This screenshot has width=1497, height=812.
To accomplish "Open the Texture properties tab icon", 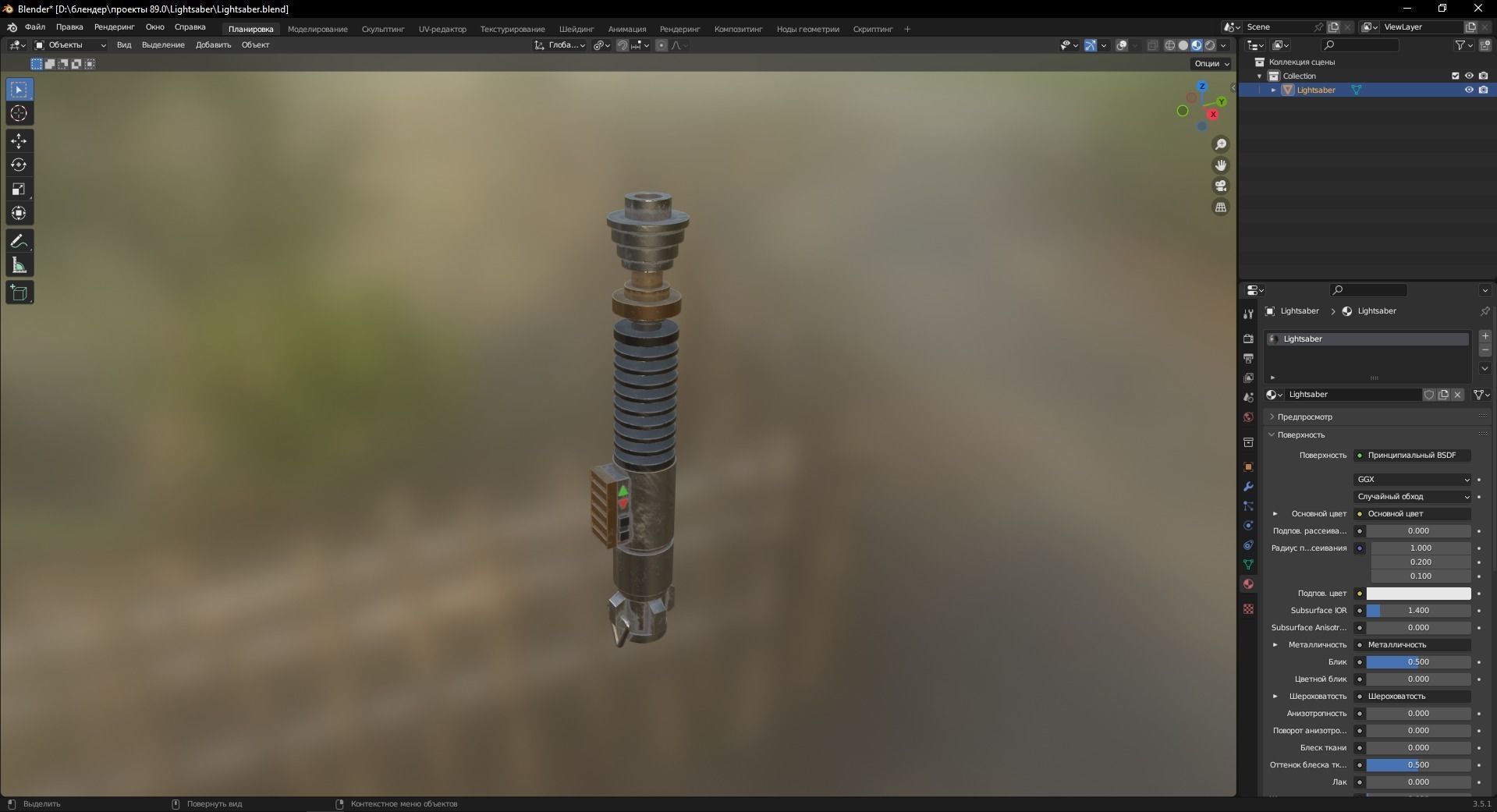I will [x=1248, y=608].
